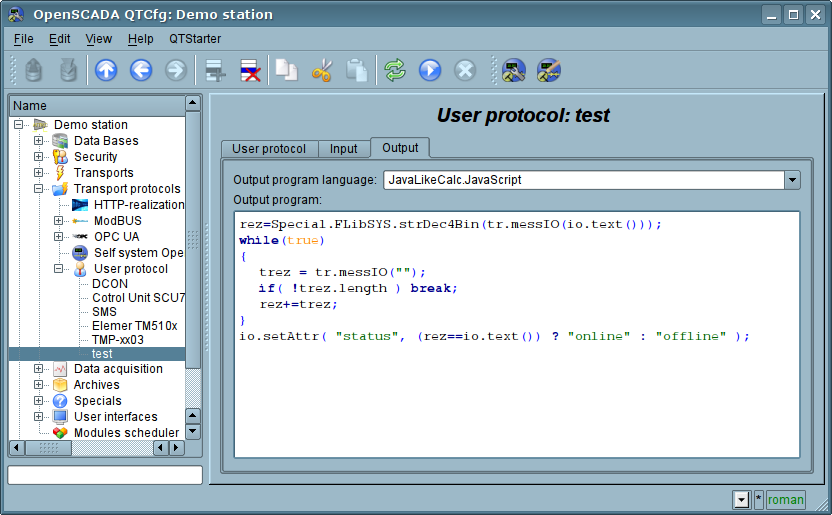Image resolution: width=832 pixels, height=515 pixels.
Task: Click the roman user button in status bar
Action: point(785,500)
